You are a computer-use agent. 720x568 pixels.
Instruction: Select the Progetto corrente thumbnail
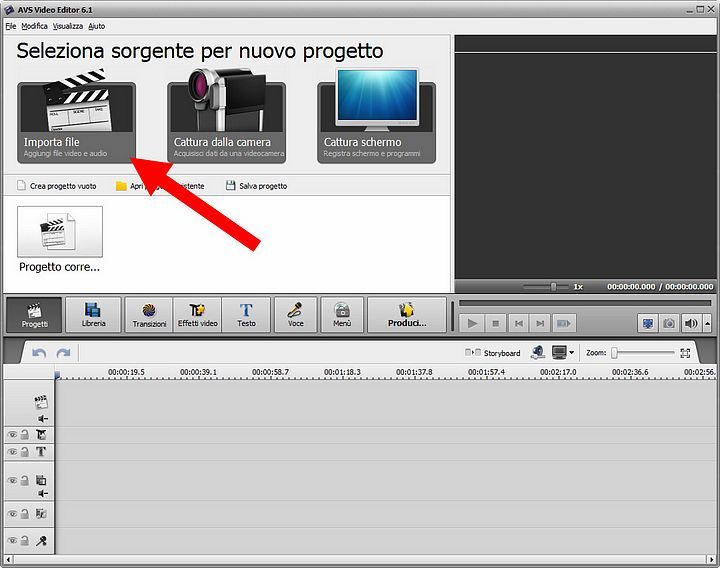[60, 232]
